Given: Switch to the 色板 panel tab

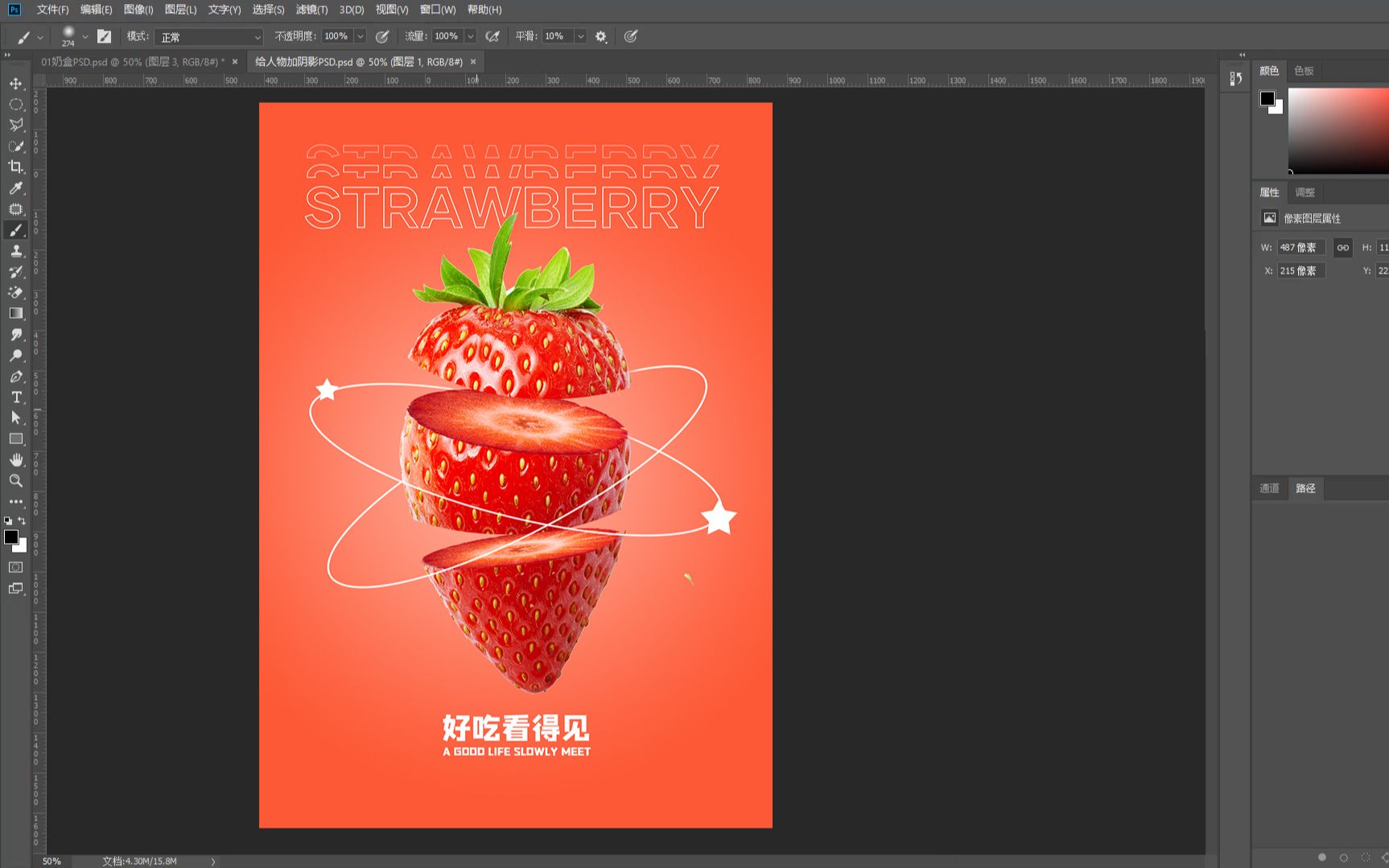Looking at the screenshot, I should click(x=1304, y=71).
